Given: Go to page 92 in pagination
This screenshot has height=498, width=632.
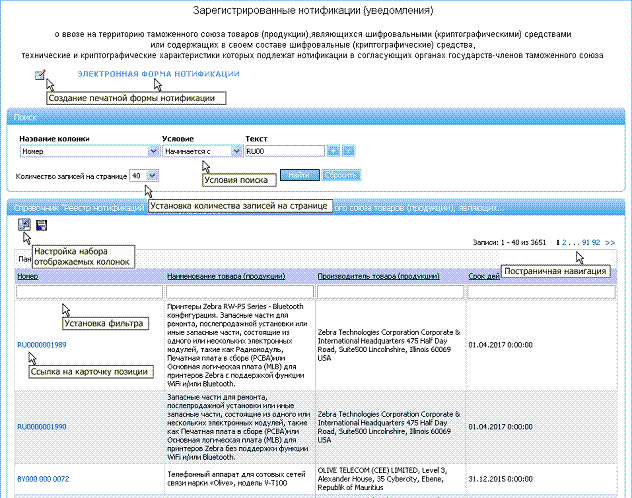Looking at the screenshot, I should pyautogui.click(x=596, y=242).
